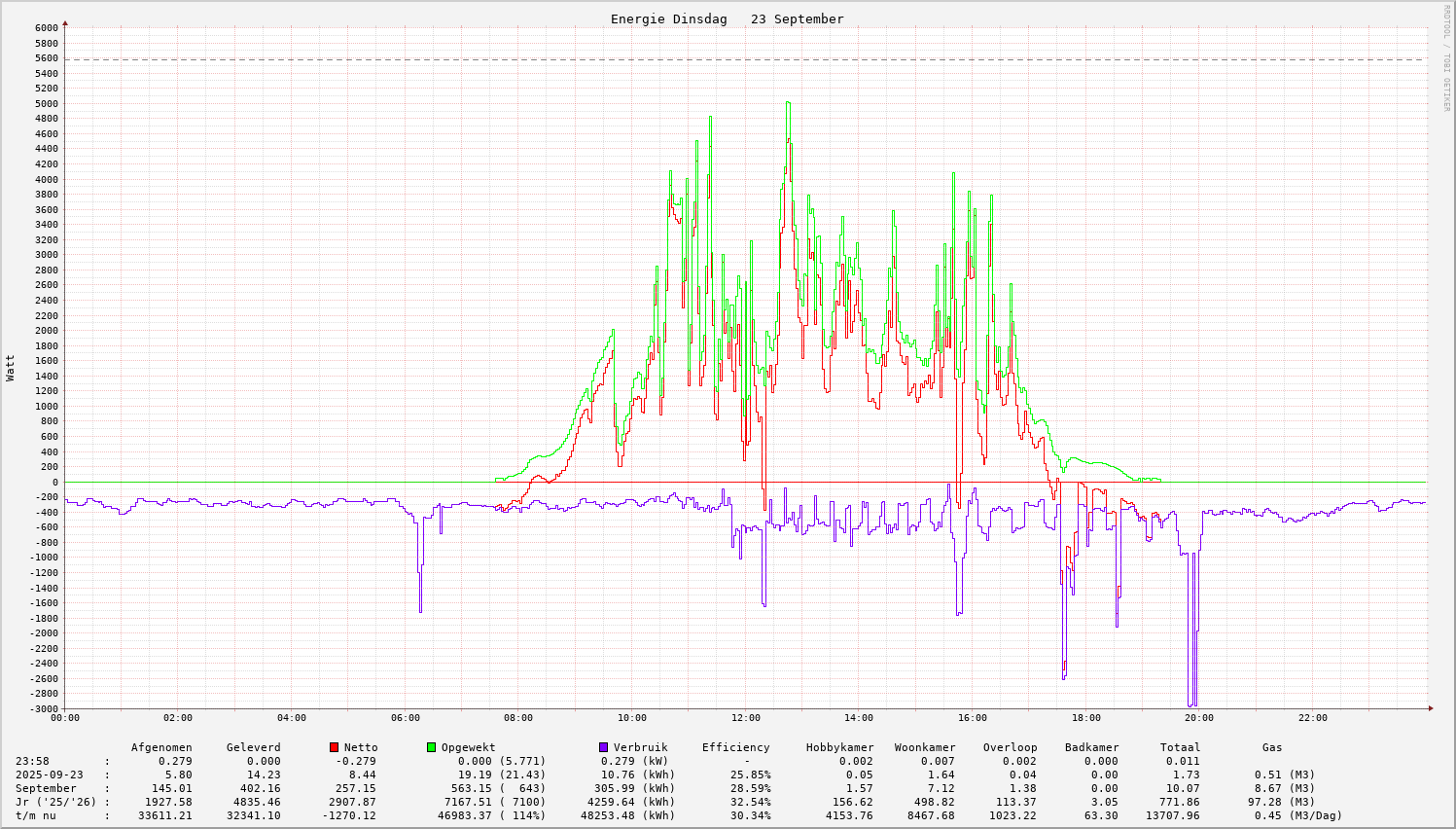Click the red Netto legend swatch

pyautogui.click(x=335, y=747)
